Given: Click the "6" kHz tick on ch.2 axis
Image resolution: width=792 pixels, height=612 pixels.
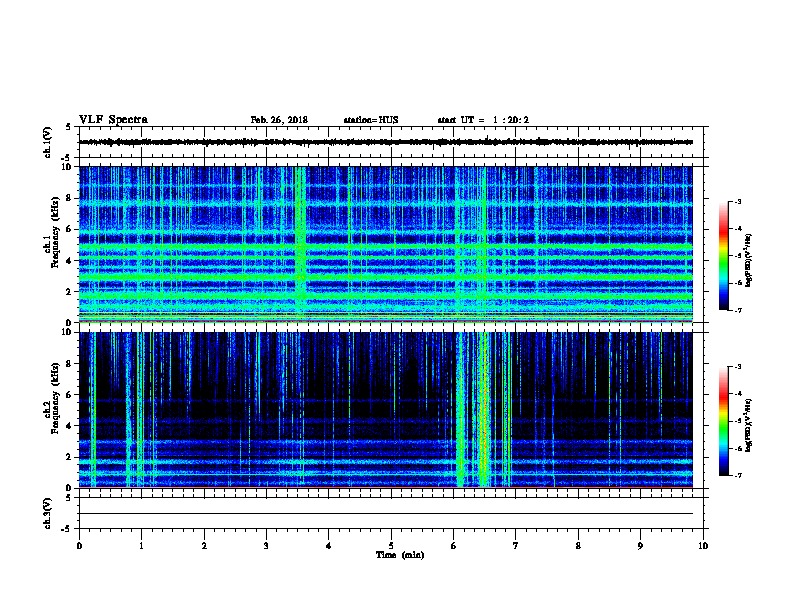Looking at the screenshot, I should pyautogui.click(x=69, y=394).
